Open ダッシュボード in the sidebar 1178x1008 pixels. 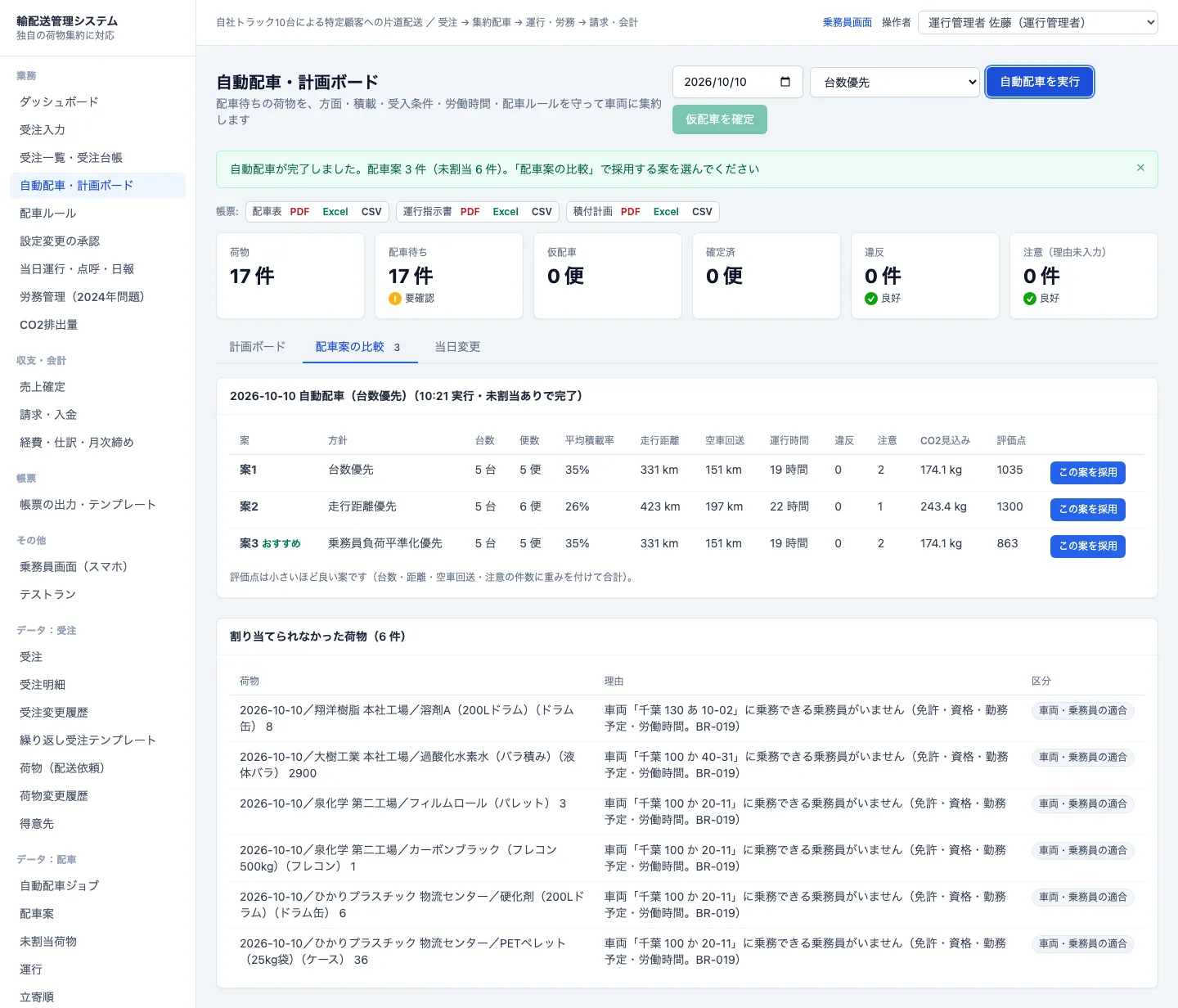[x=98, y=102]
